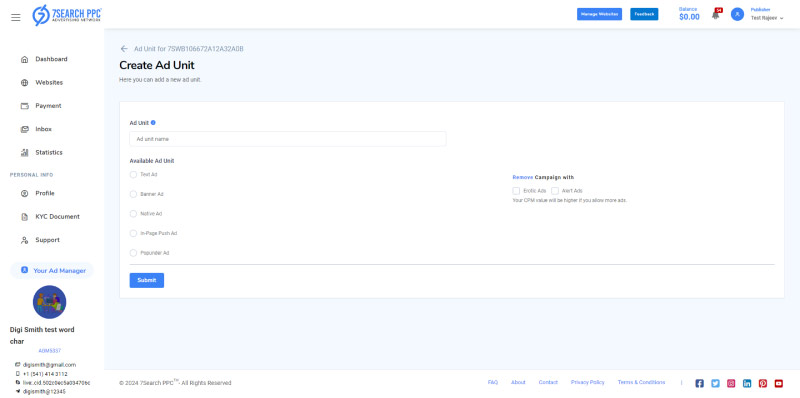
Task: Go to Dashboard in sidebar
Action: click(x=51, y=59)
